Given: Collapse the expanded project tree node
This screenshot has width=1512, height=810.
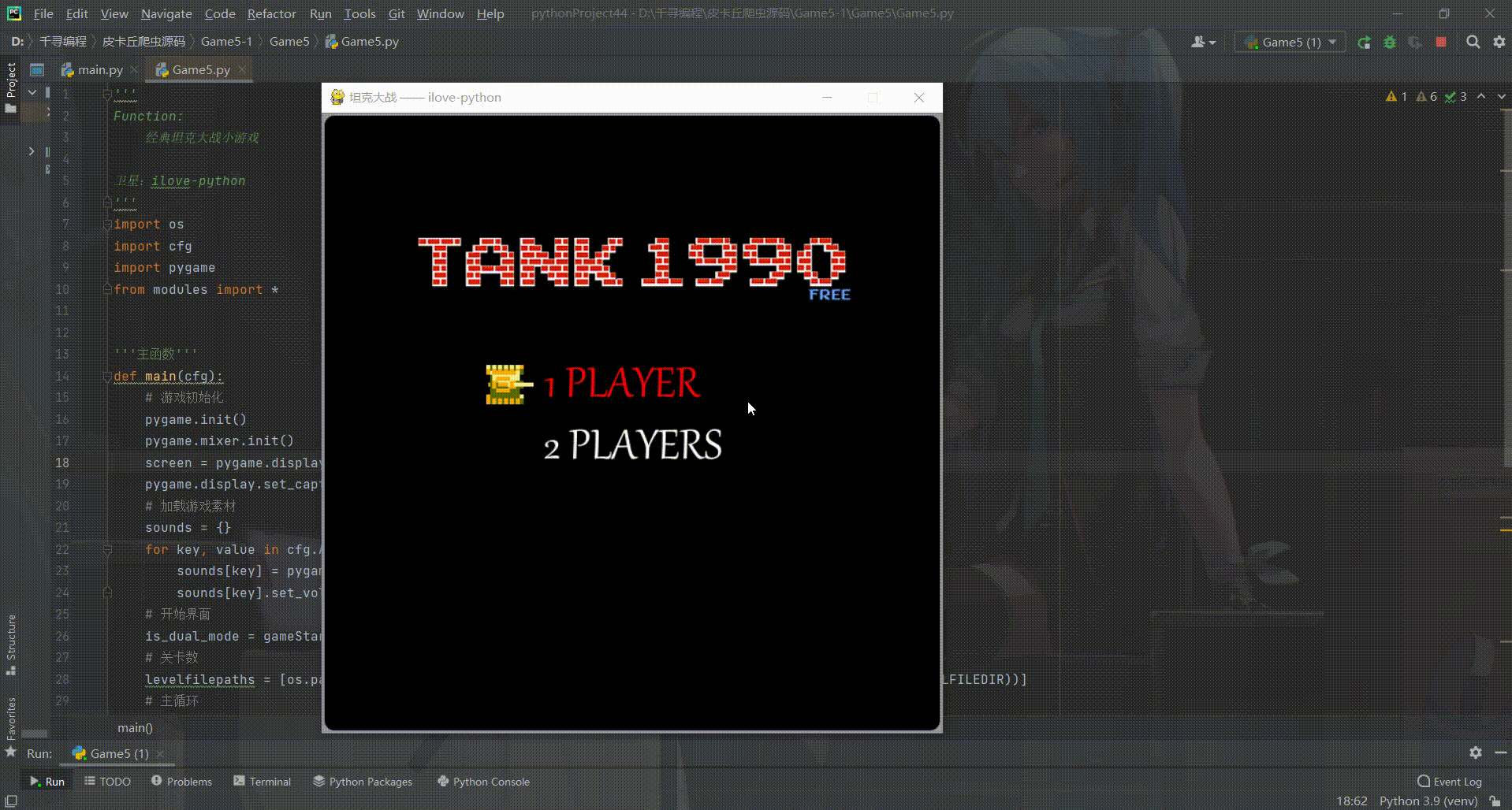Looking at the screenshot, I should 32,93.
